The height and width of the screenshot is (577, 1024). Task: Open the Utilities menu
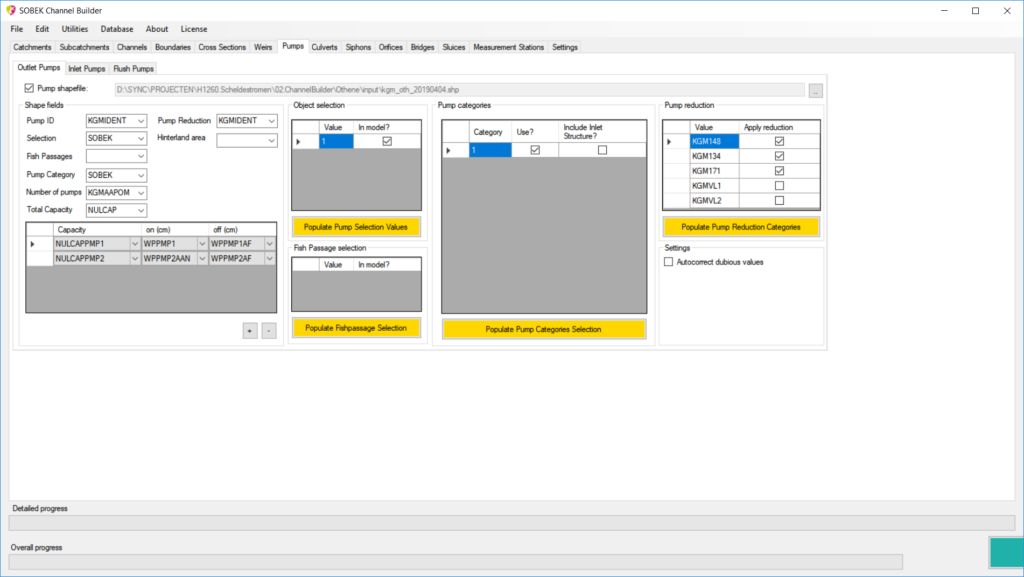point(75,29)
